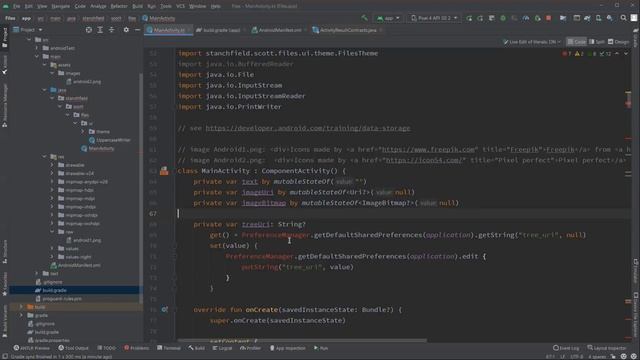Open the Layout Inspector button at bottom right
Screen dimensions: 640x360
pyautogui.click(x=608, y=348)
